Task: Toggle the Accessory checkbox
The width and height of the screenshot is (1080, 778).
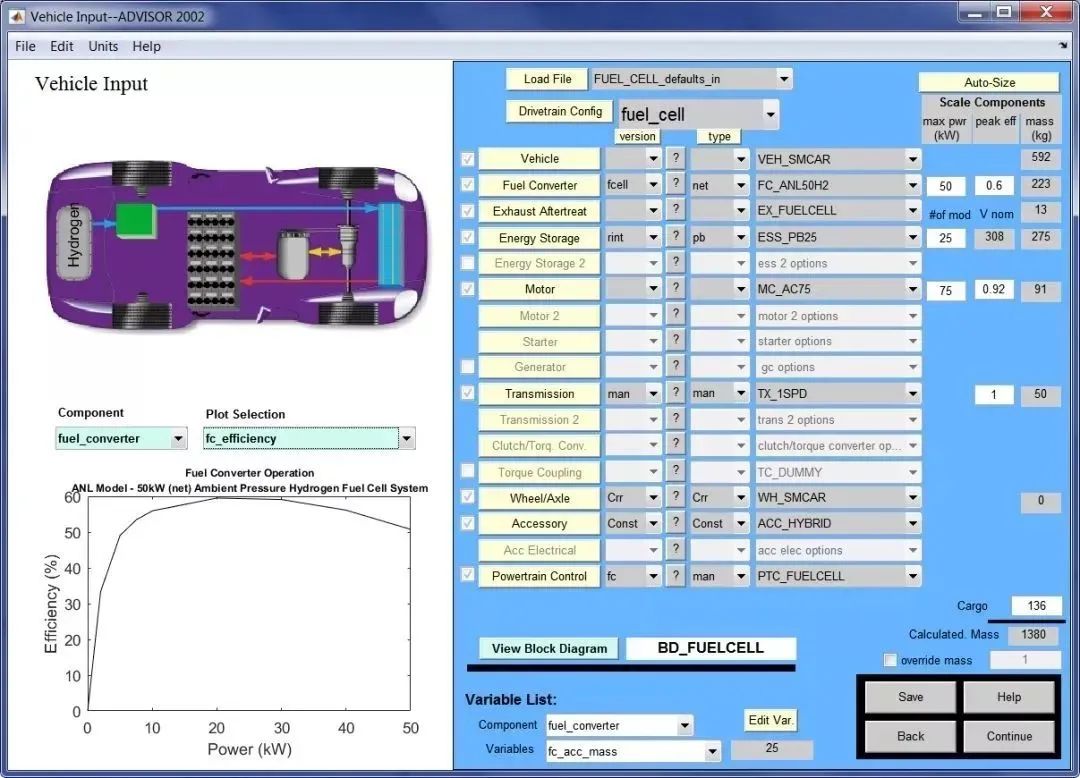Action: (x=468, y=523)
